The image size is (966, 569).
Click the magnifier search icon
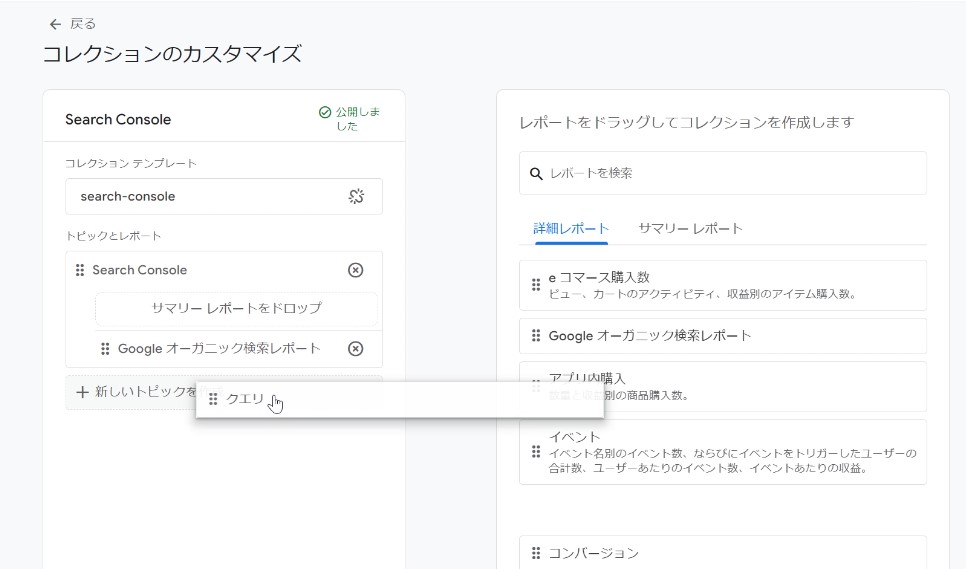(x=536, y=174)
